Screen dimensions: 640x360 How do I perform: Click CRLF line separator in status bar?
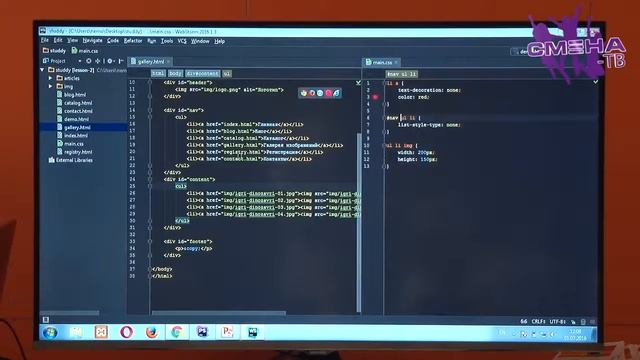(538, 322)
